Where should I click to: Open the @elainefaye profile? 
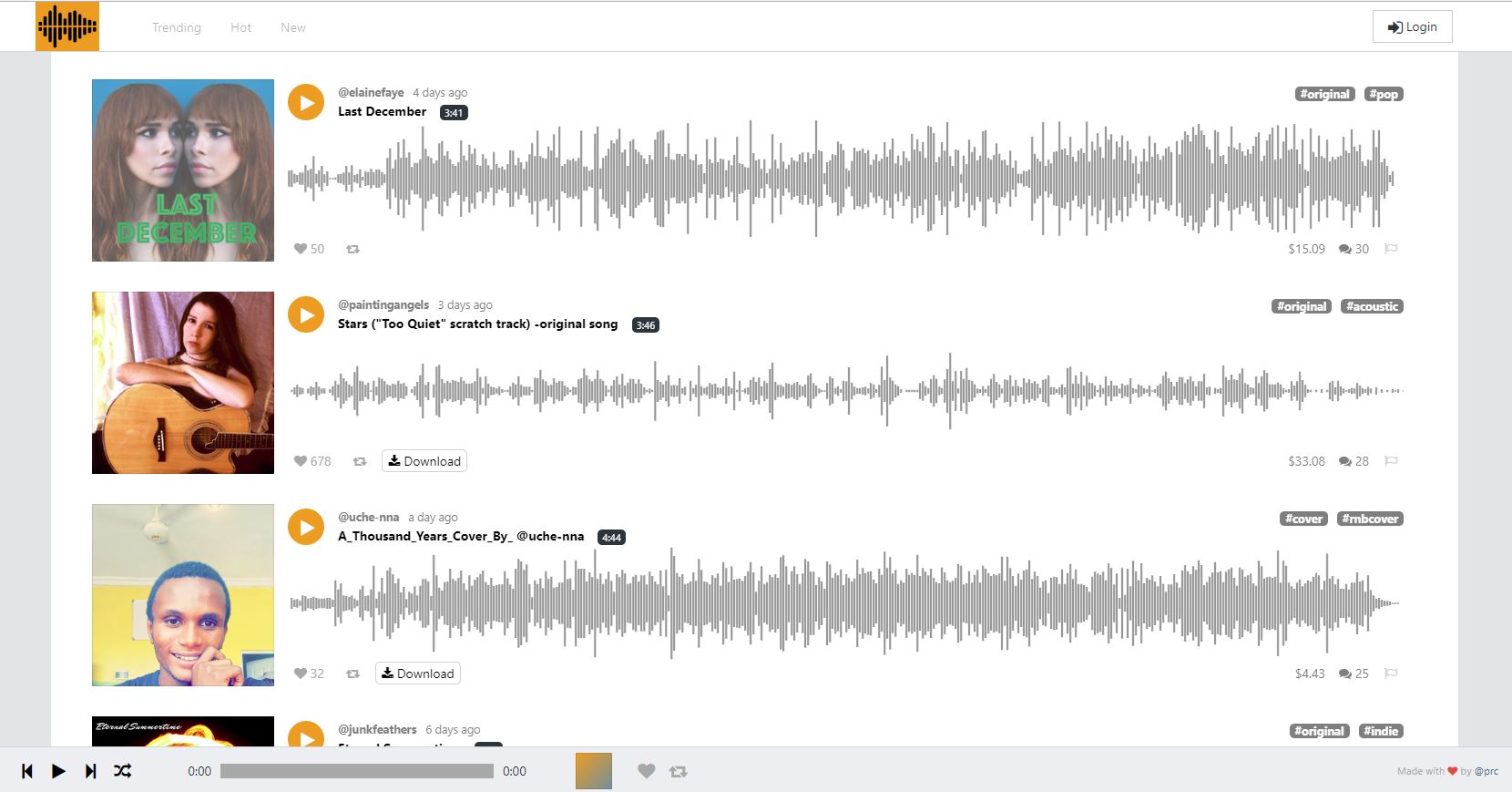(x=371, y=92)
